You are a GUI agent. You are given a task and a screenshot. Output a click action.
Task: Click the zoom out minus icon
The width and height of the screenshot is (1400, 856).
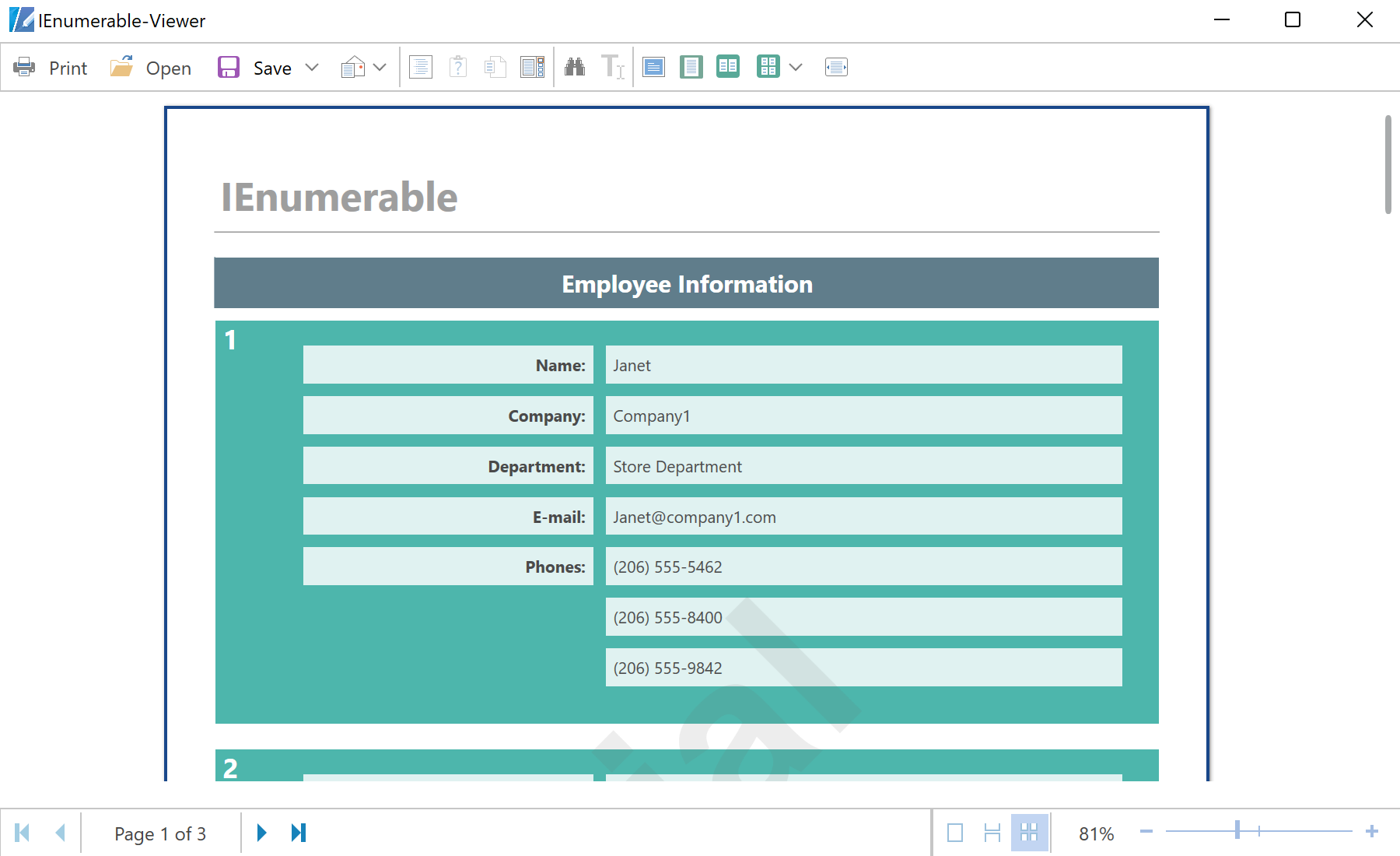(x=1146, y=832)
